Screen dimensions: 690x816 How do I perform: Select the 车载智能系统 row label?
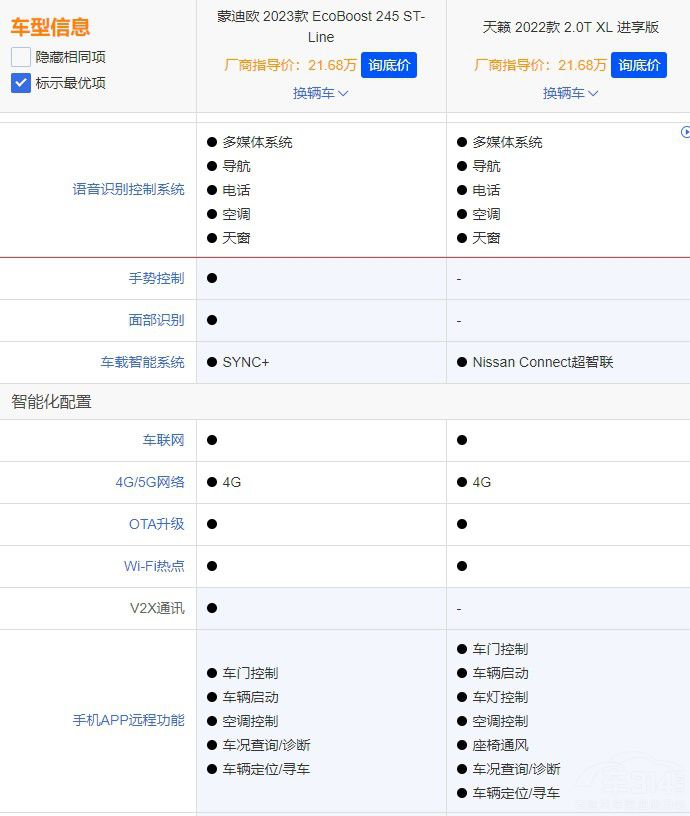(x=142, y=362)
